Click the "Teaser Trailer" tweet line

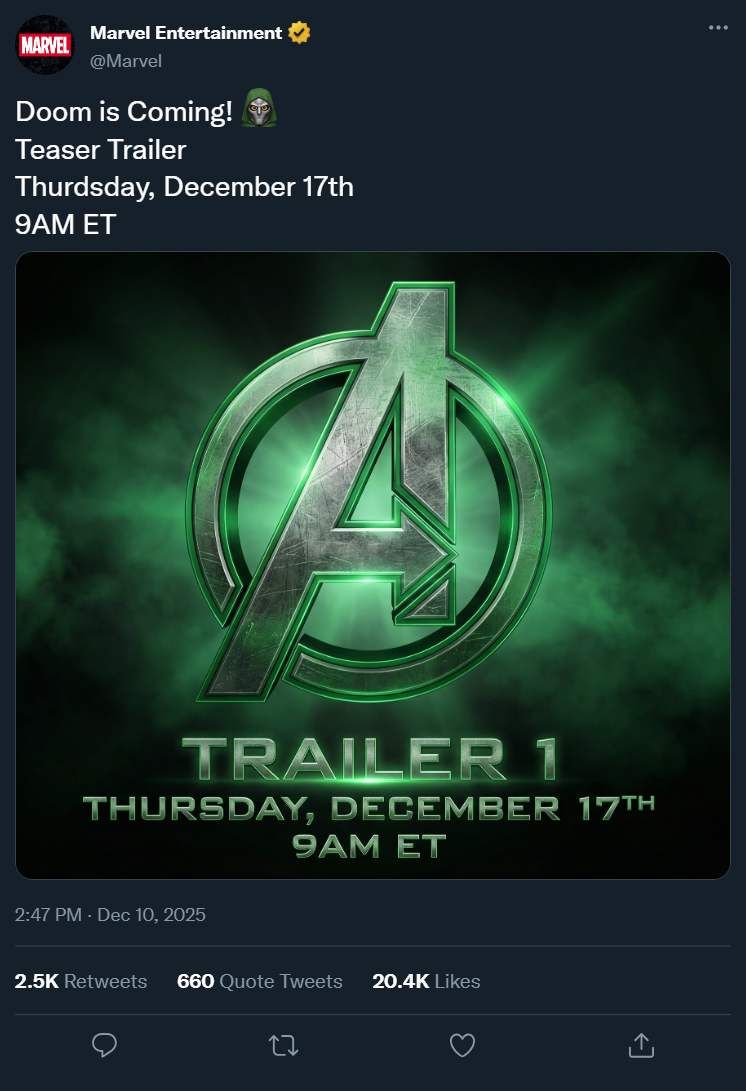pos(101,150)
